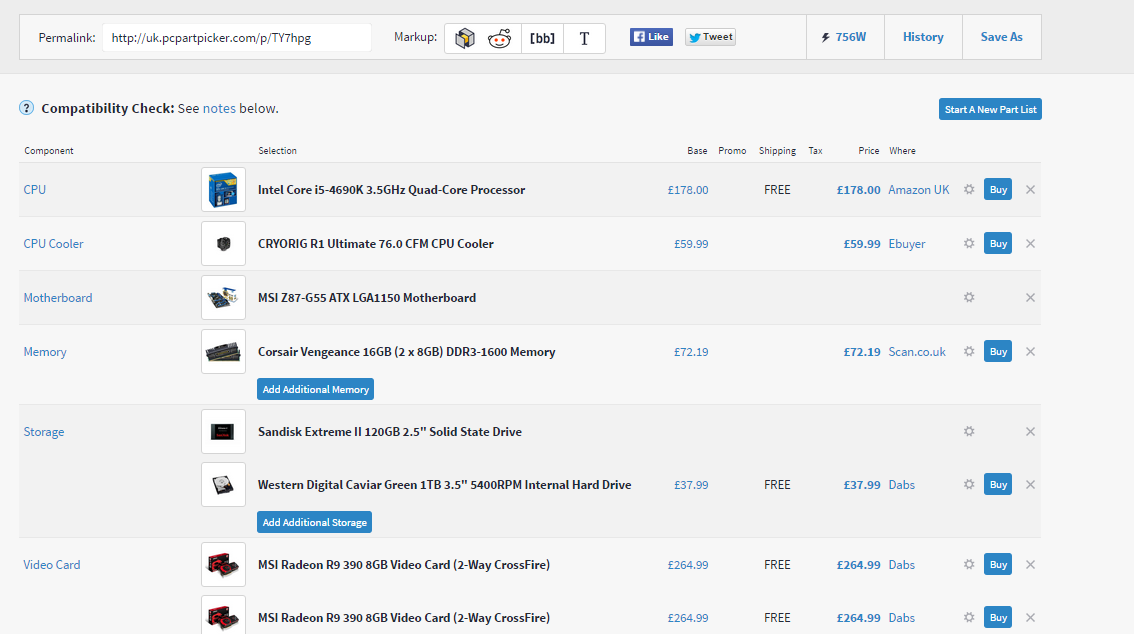Open Amazon UK merchant link

918,189
